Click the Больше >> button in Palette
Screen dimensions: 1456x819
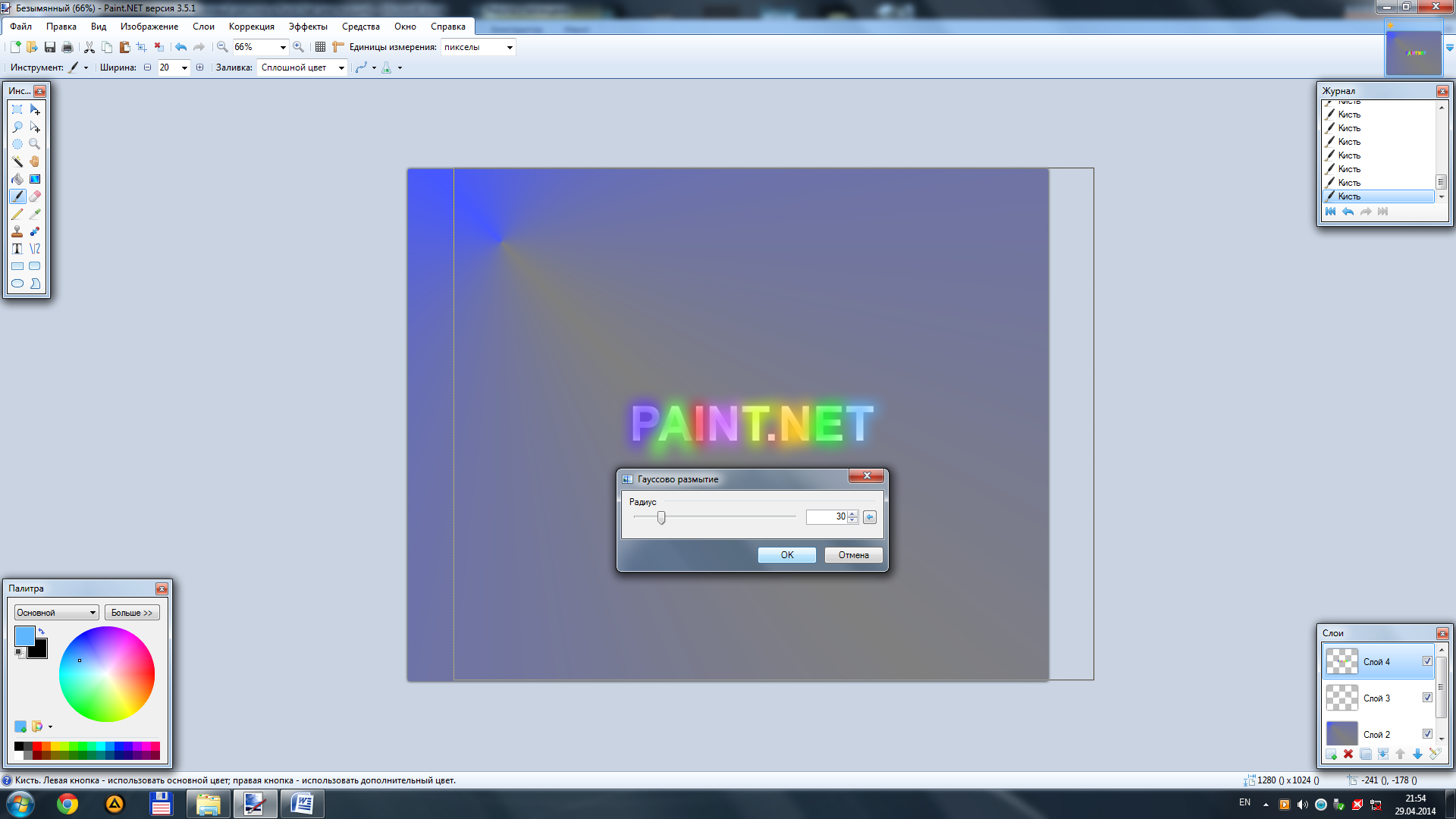tap(132, 613)
